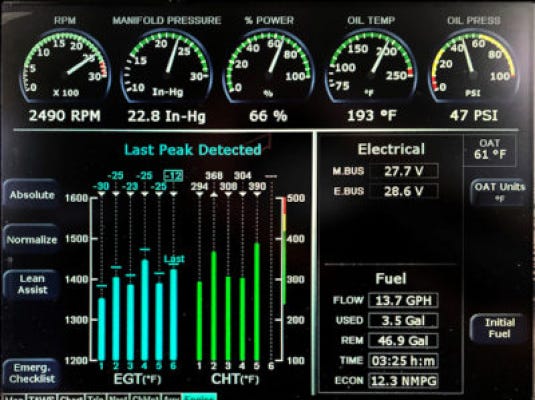Click the CHT(°F) axis label
The height and width of the screenshot is (400, 535).
point(235,379)
